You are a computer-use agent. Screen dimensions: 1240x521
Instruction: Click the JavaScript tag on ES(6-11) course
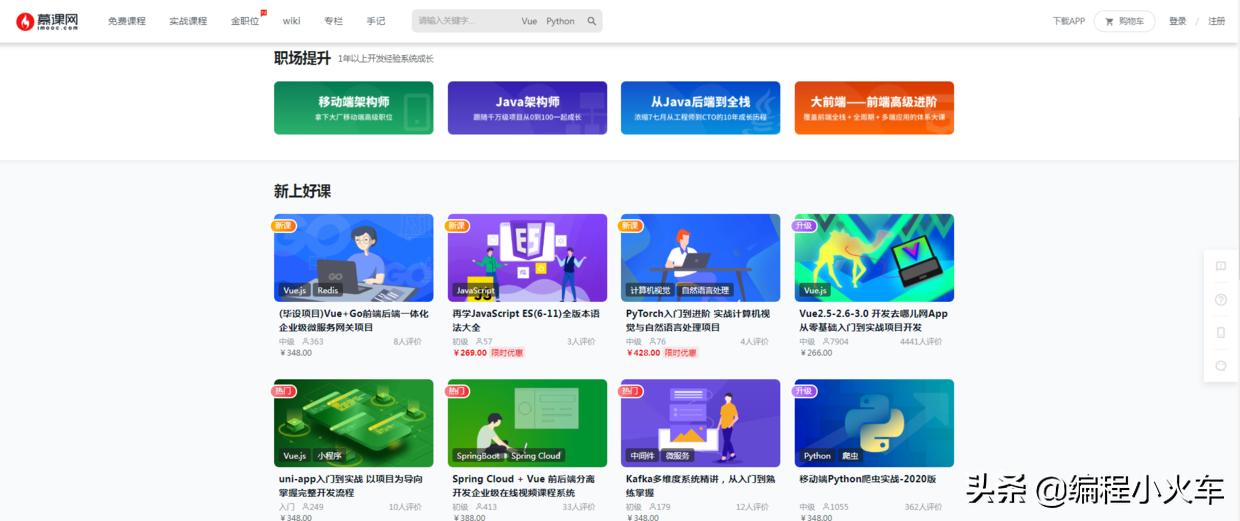click(476, 290)
